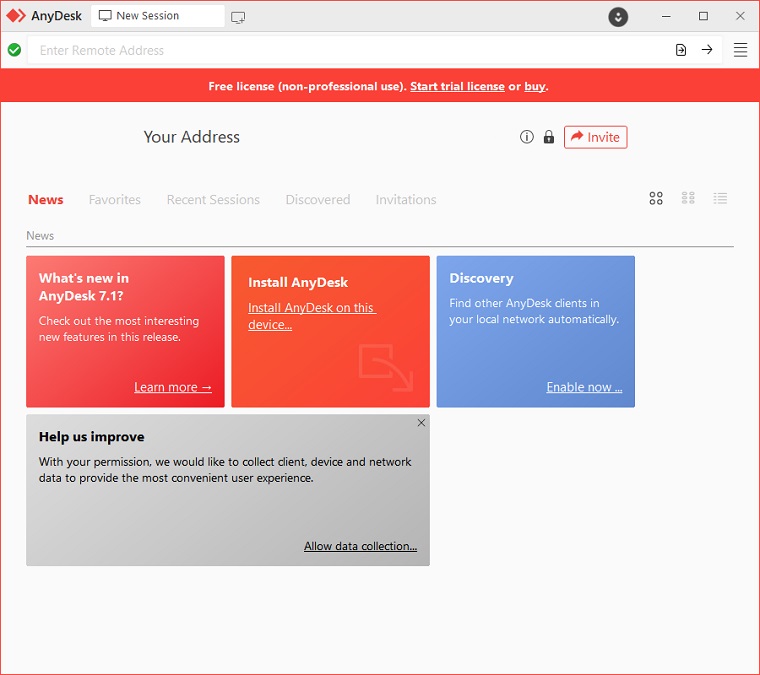Image resolution: width=760 pixels, height=675 pixels.
Task: Open the News tab
Action: pos(46,200)
